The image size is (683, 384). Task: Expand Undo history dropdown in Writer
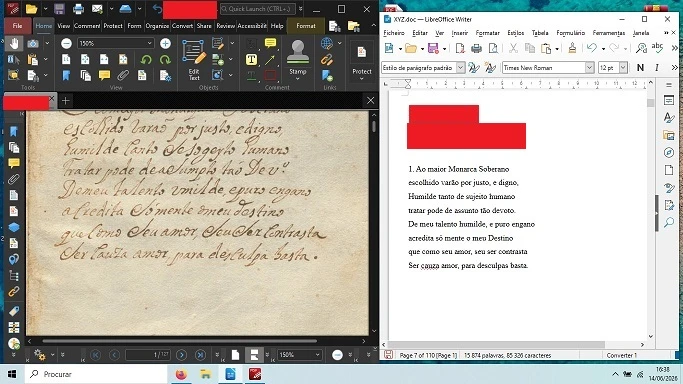point(603,48)
